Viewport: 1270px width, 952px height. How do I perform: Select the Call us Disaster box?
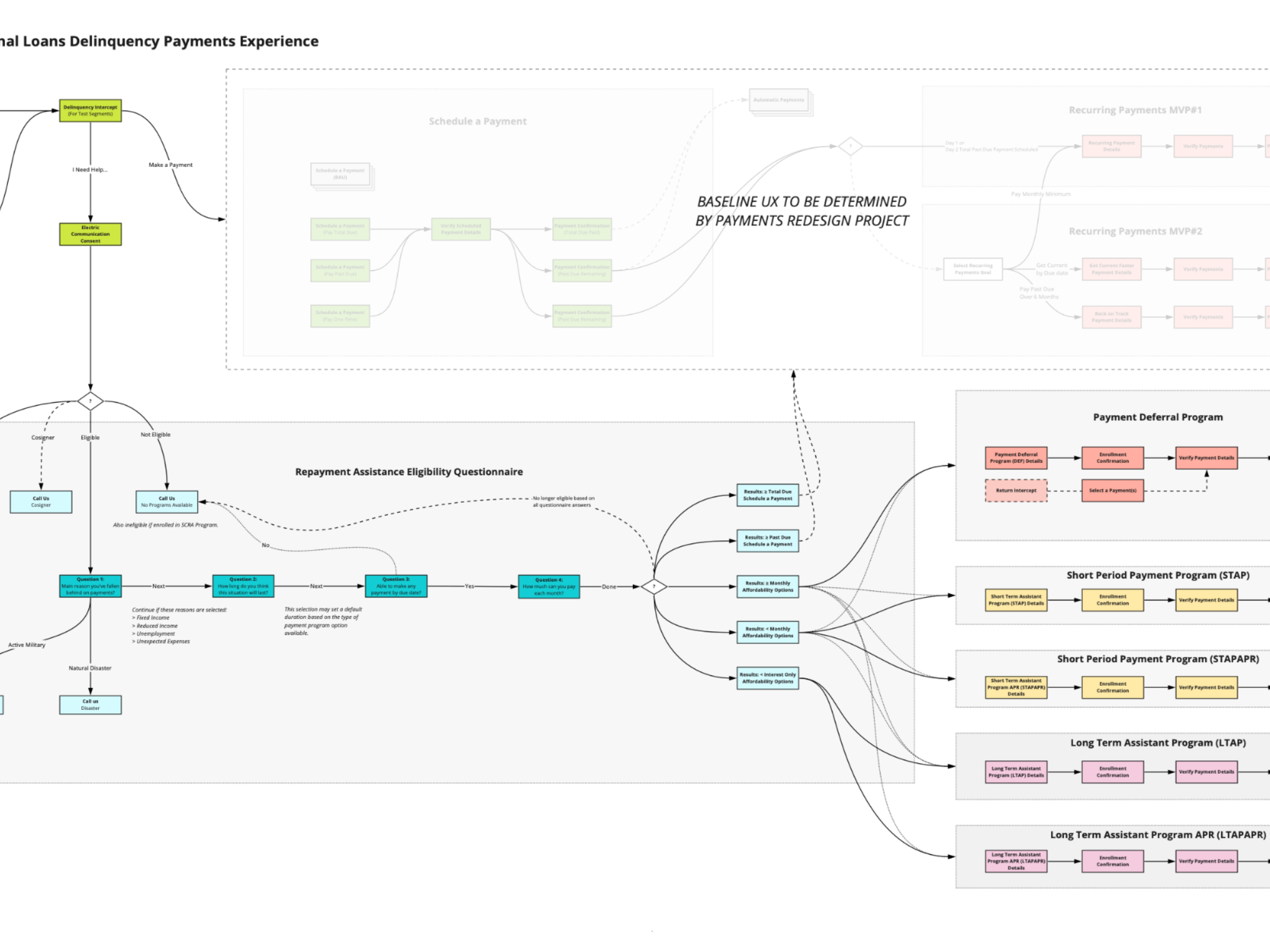coord(90,704)
